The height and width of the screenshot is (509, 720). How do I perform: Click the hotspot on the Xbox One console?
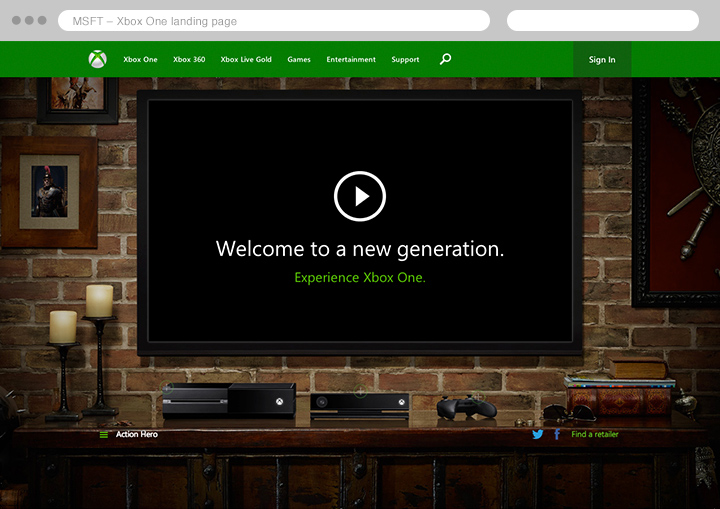pyautogui.click(x=168, y=387)
